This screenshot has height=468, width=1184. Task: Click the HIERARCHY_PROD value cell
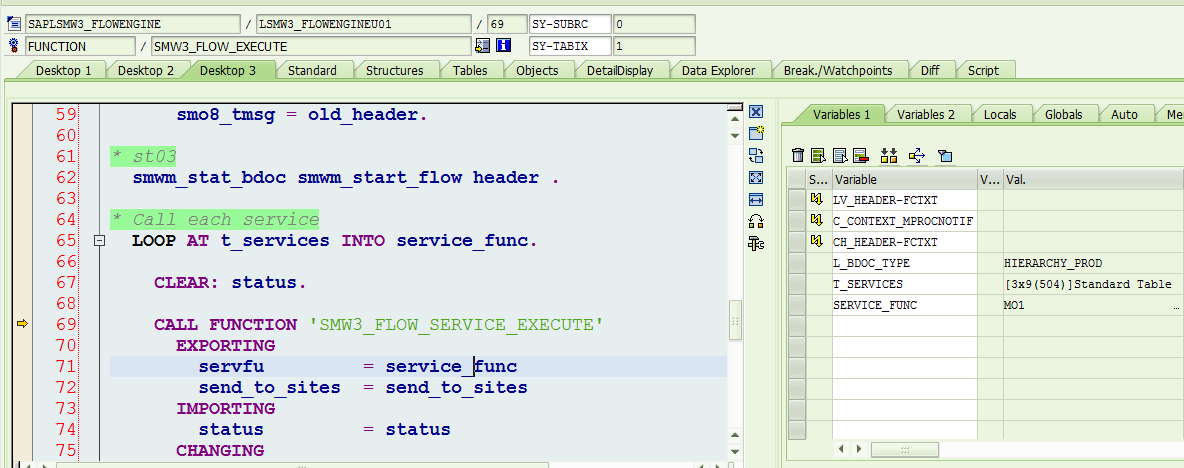[1093, 263]
